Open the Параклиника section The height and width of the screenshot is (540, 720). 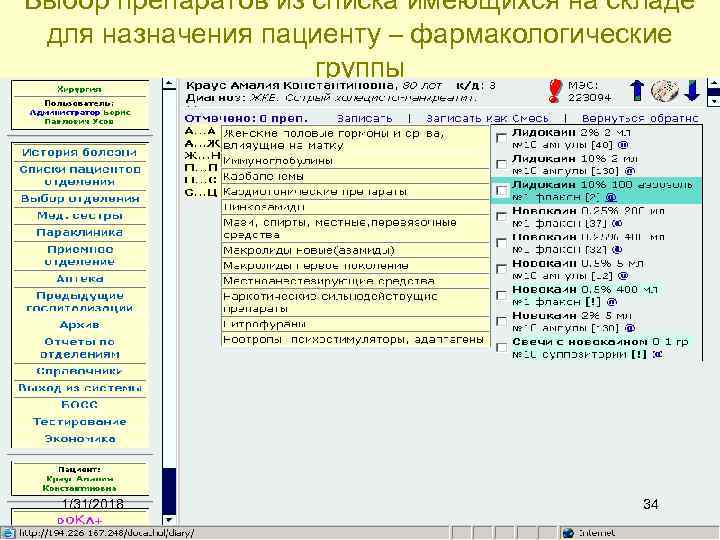pyautogui.click(x=79, y=232)
